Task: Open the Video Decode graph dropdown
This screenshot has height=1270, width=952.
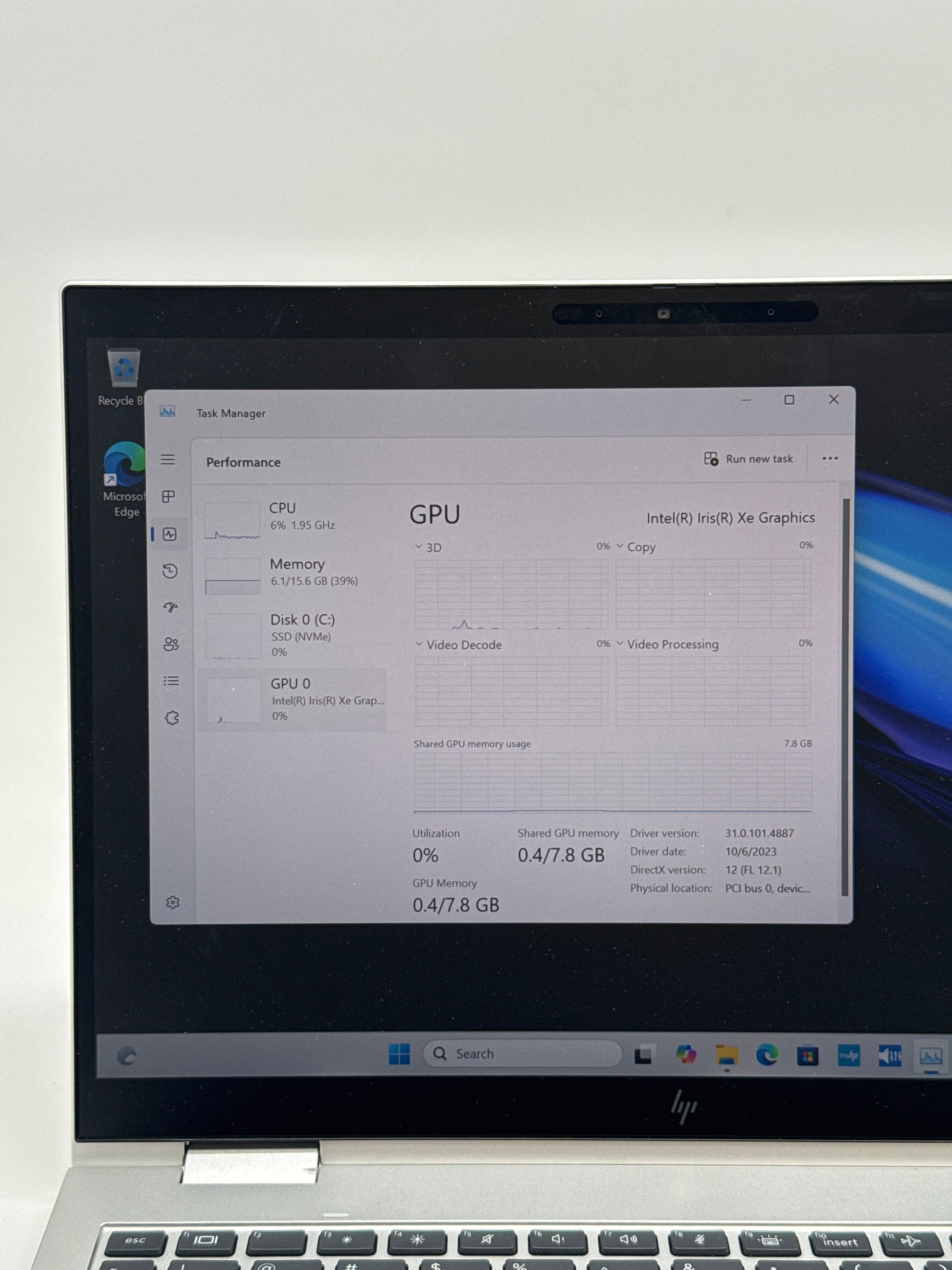Action: (458, 645)
